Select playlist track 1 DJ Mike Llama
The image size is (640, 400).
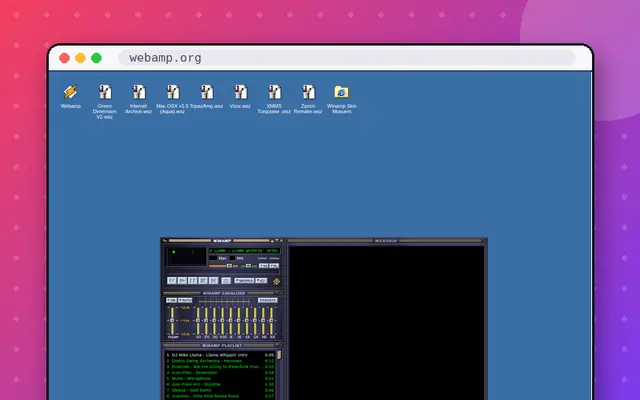[220, 355]
